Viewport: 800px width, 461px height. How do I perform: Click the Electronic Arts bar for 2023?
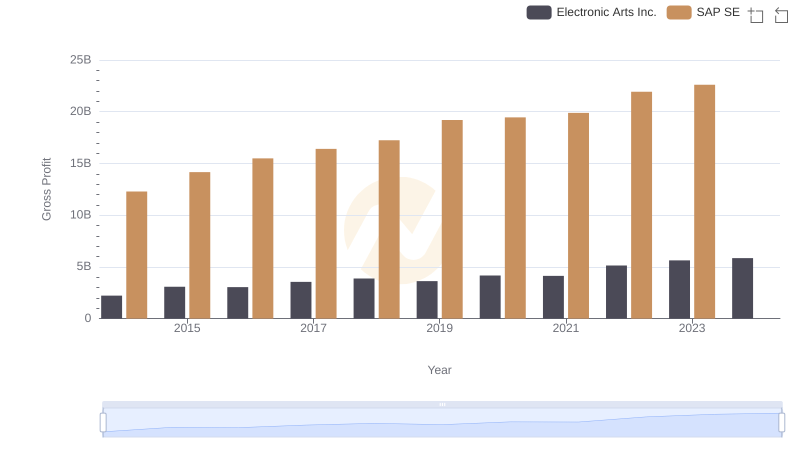(680, 290)
